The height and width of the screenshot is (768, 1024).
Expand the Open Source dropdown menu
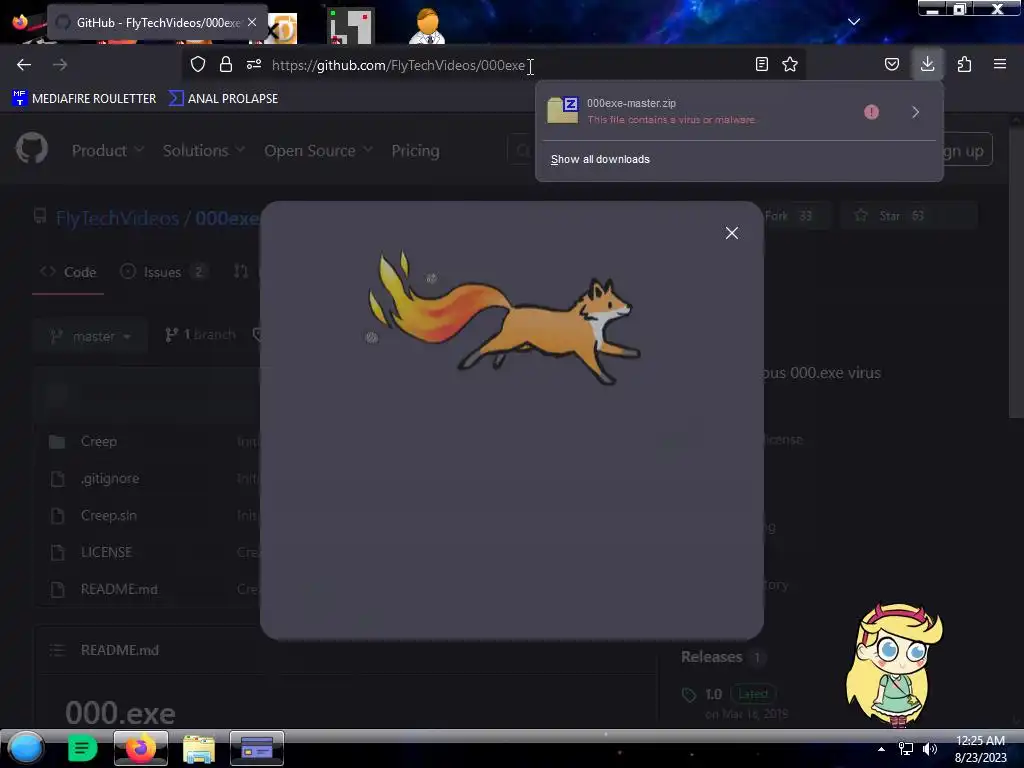[318, 151]
